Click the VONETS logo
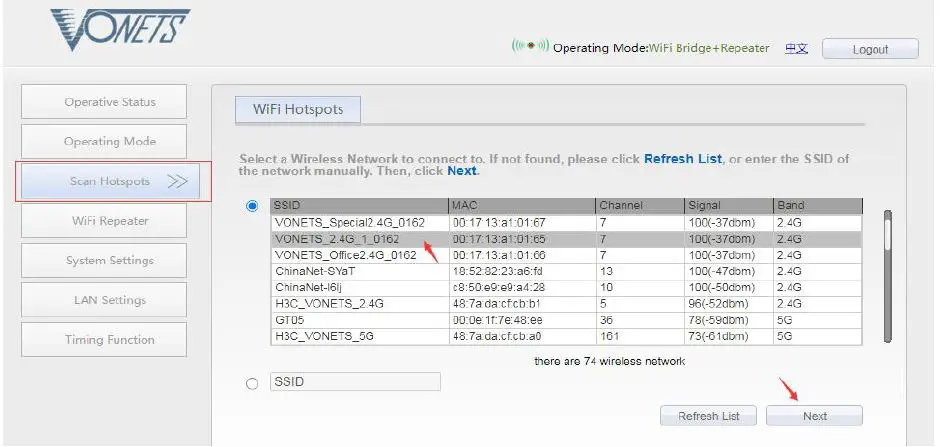The image size is (940, 447). tap(120, 29)
